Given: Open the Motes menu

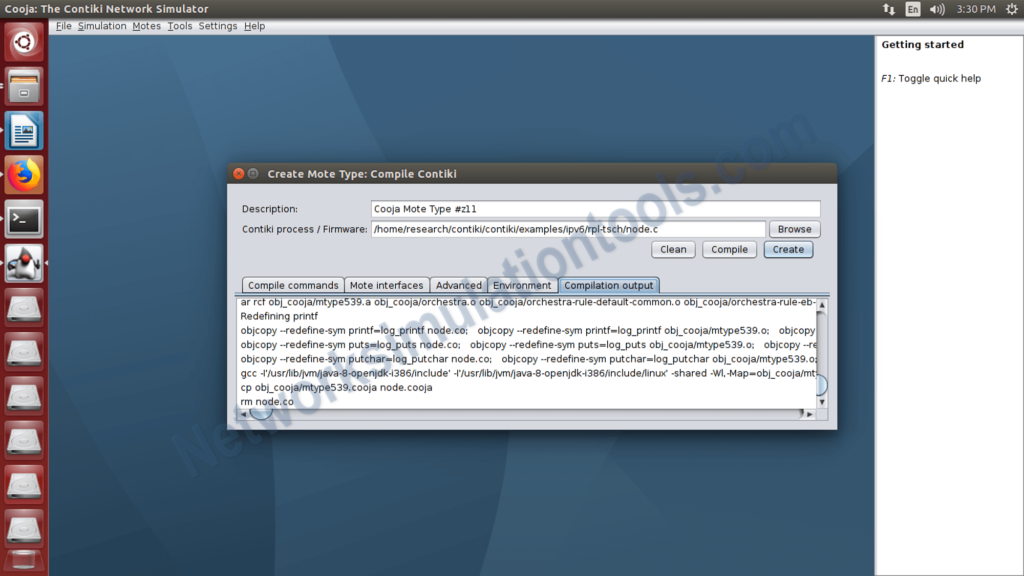Looking at the screenshot, I should tap(145, 25).
